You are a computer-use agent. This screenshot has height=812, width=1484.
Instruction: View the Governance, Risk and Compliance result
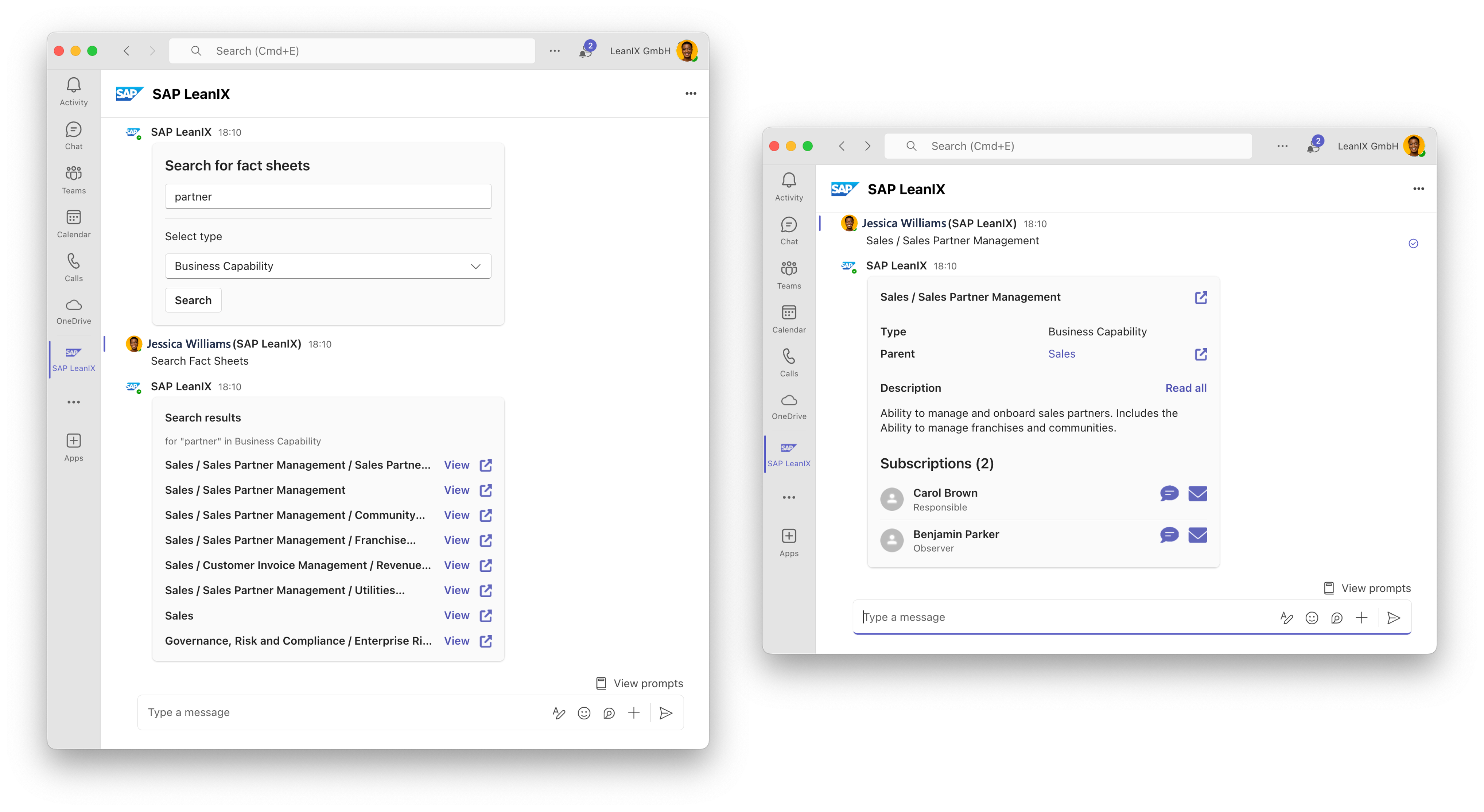click(x=456, y=640)
